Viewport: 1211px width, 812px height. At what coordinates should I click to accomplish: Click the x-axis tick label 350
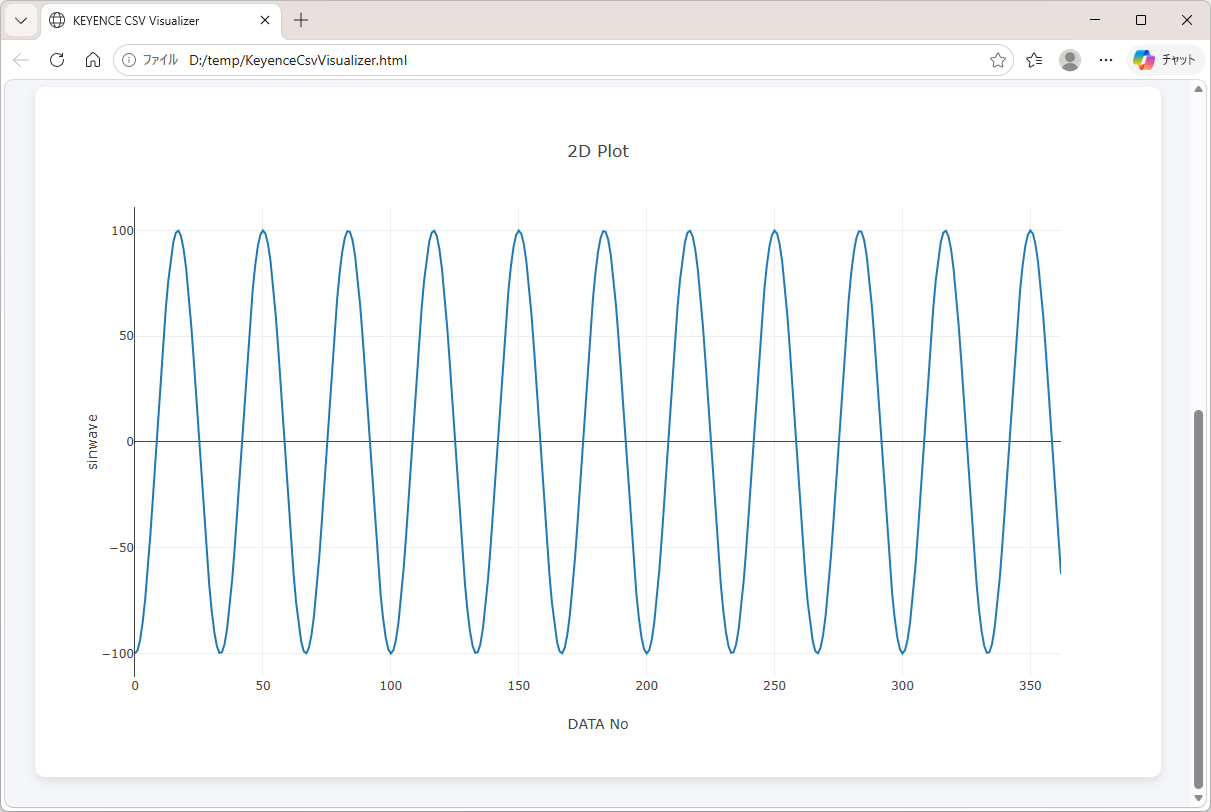pyautogui.click(x=1031, y=685)
